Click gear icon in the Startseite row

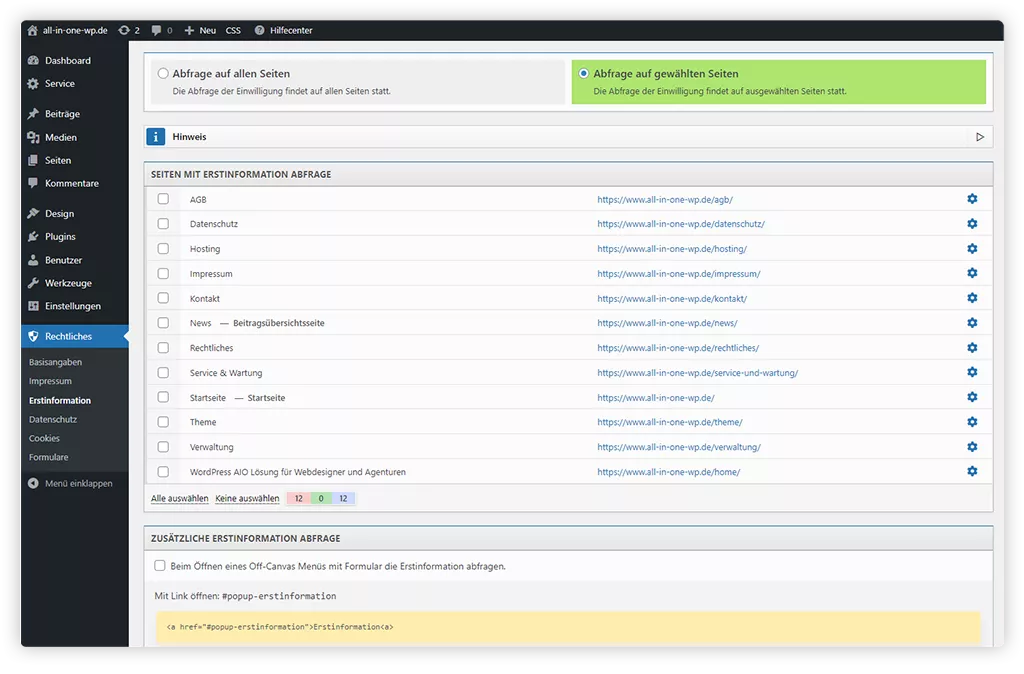(x=972, y=397)
